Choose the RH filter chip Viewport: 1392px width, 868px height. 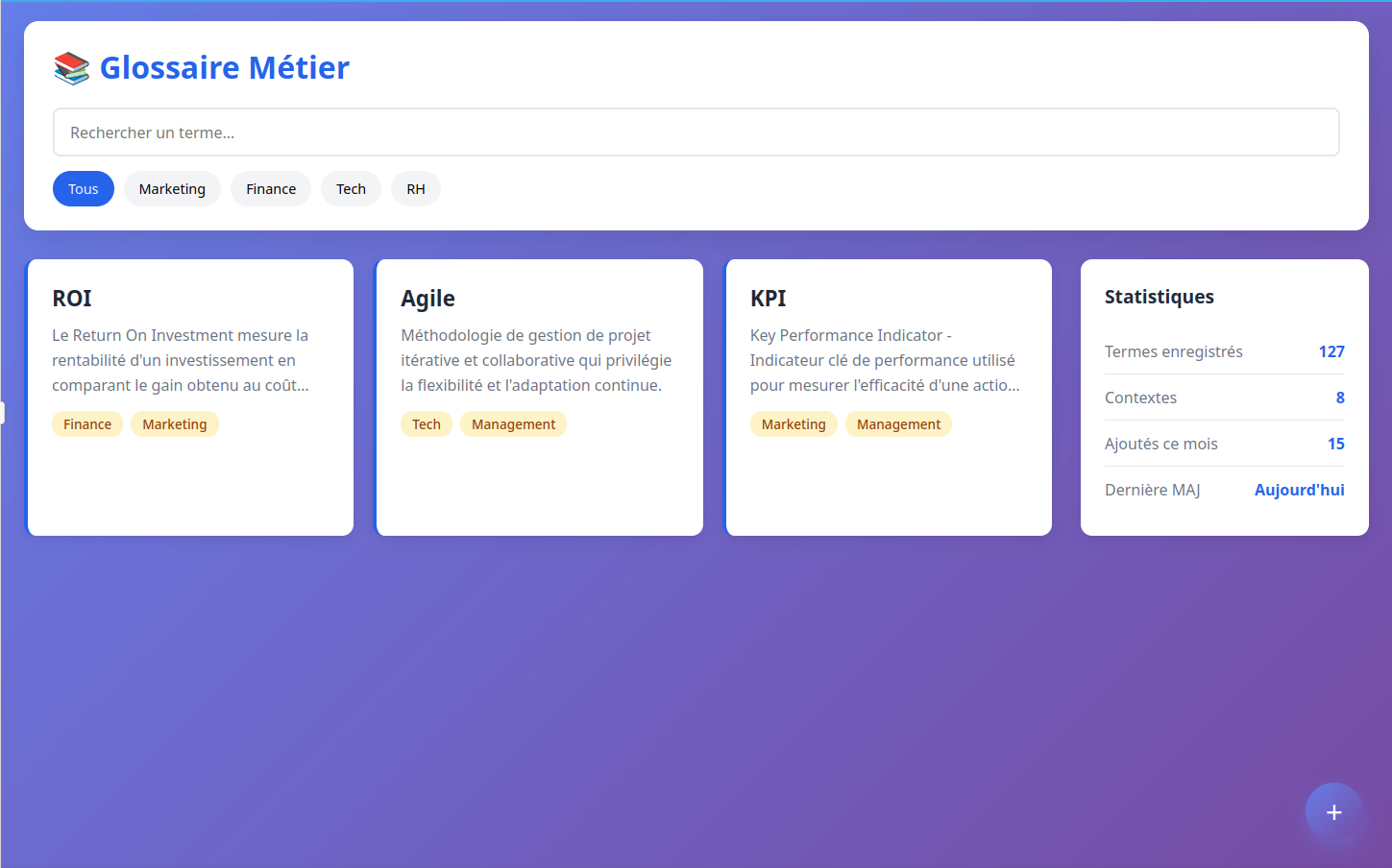tap(416, 189)
